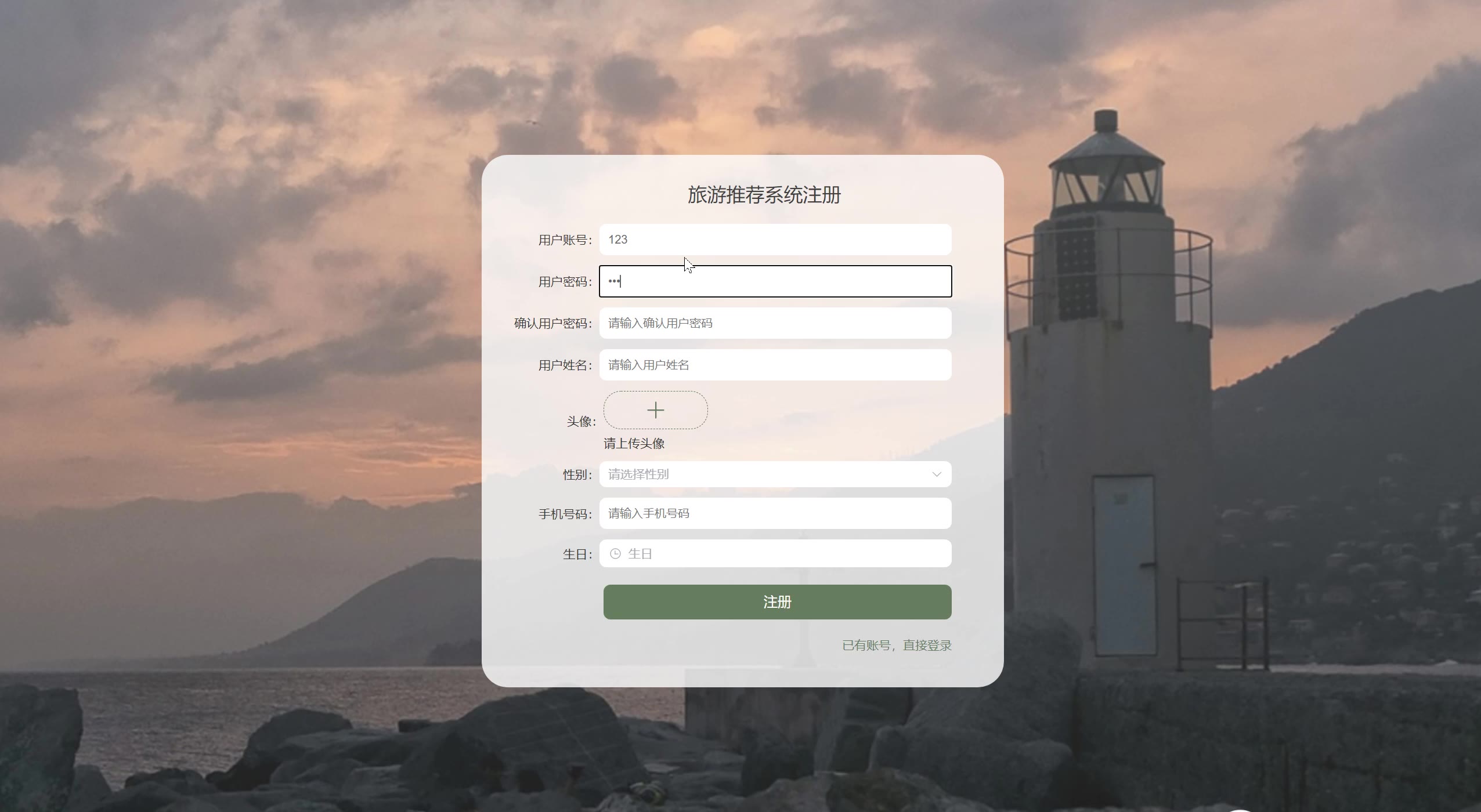
Task: Select the 请输入确认用户密码 input field
Action: tap(775, 323)
